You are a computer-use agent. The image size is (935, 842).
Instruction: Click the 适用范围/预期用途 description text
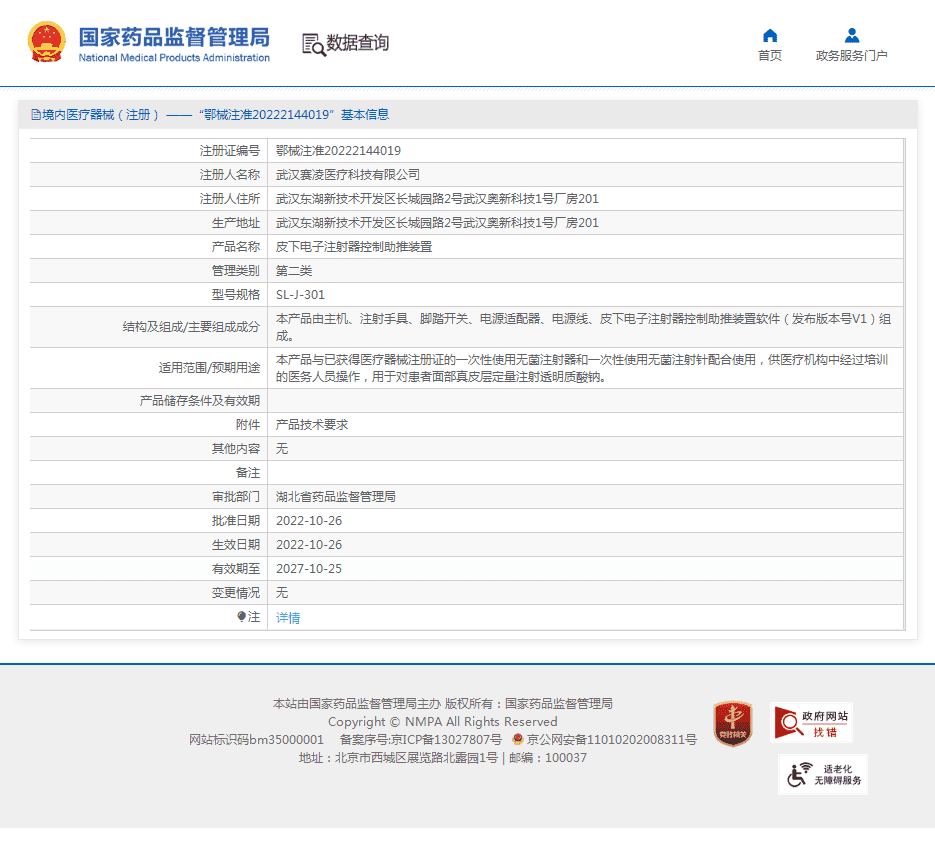582,368
